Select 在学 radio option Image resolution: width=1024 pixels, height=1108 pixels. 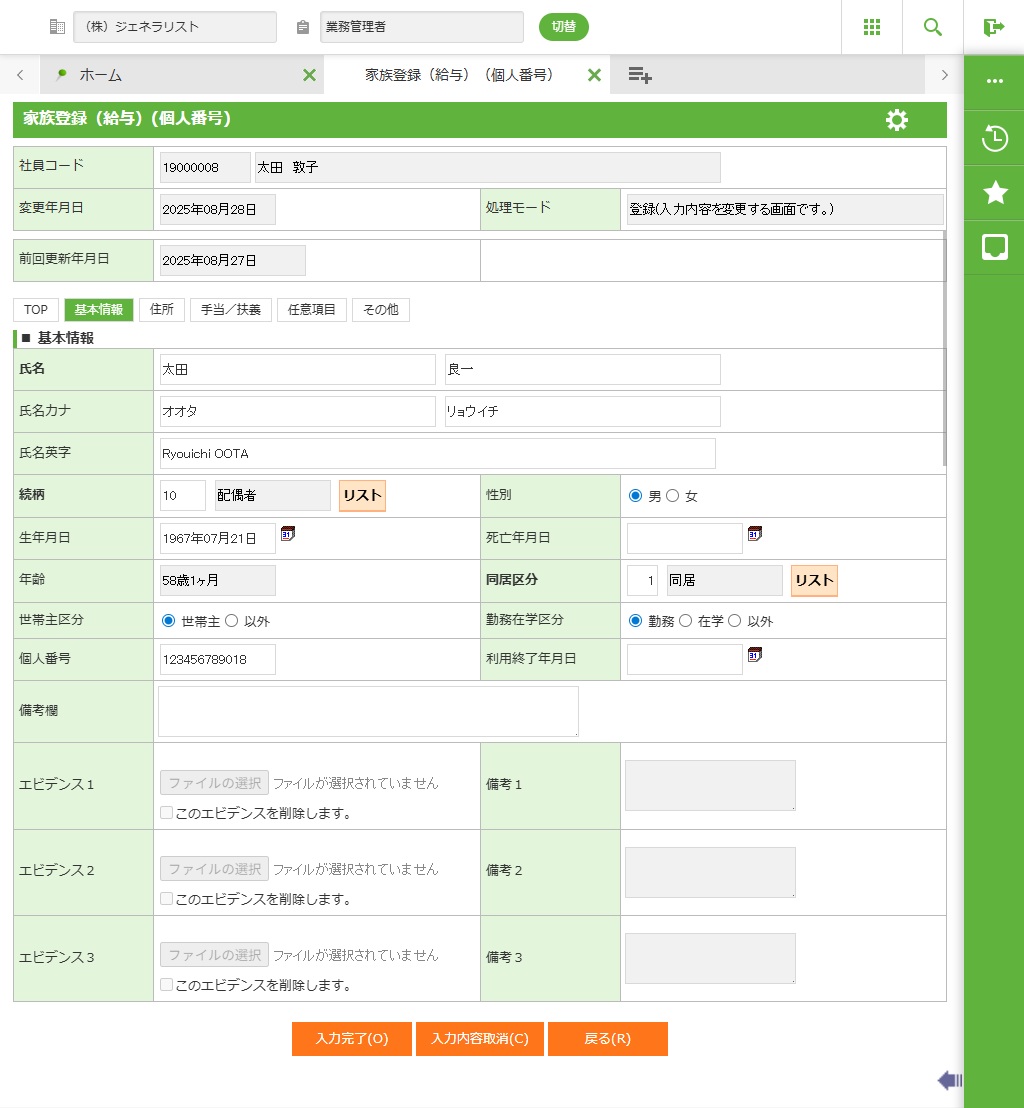coord(685,621)
